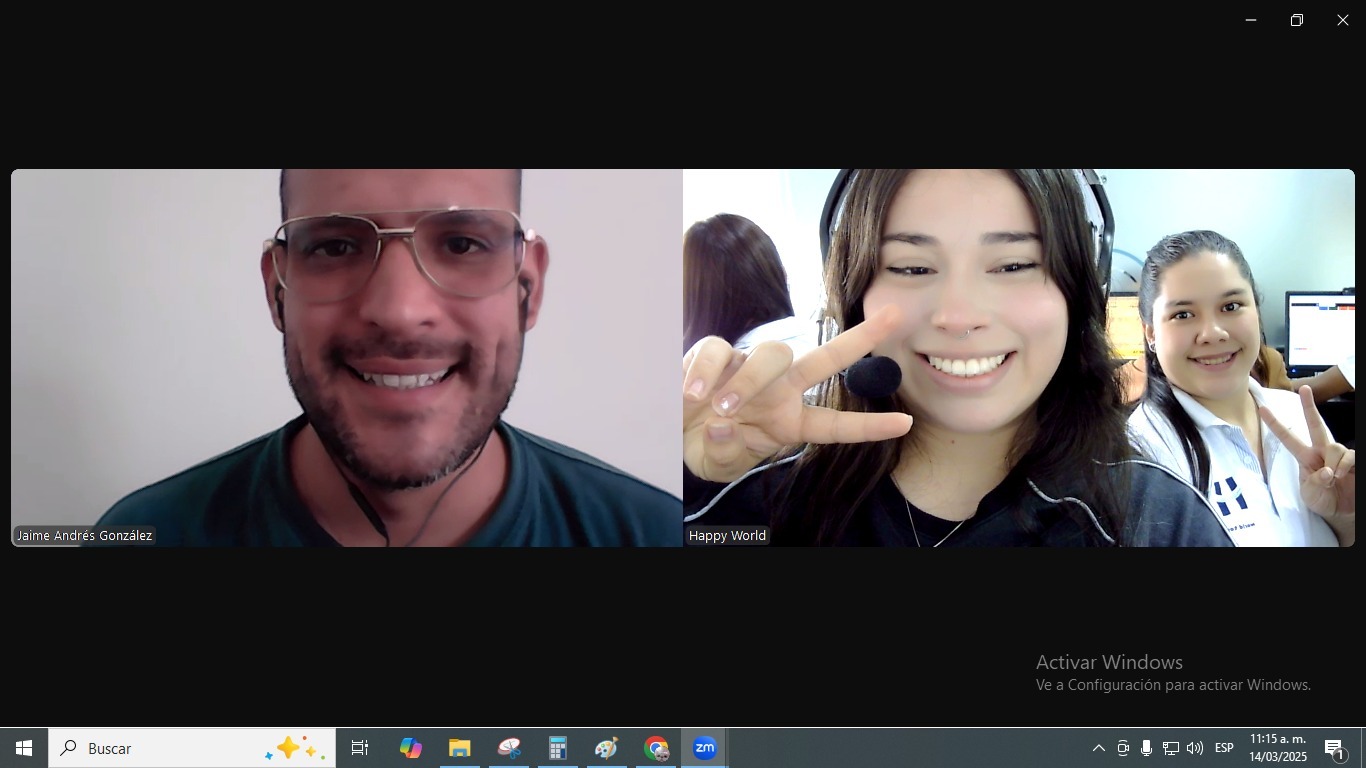This screenshot has width=1366, height=768.
Task: Open the Snipping Tool taskbar icon
Action: click(509, 748)
